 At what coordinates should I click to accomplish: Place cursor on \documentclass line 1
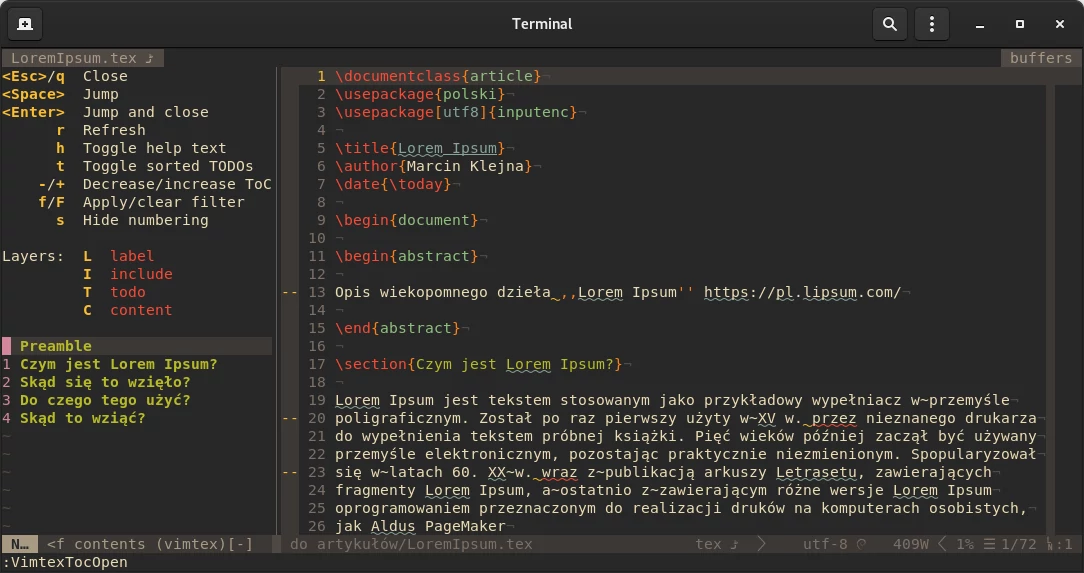click(x=438, y=76)
